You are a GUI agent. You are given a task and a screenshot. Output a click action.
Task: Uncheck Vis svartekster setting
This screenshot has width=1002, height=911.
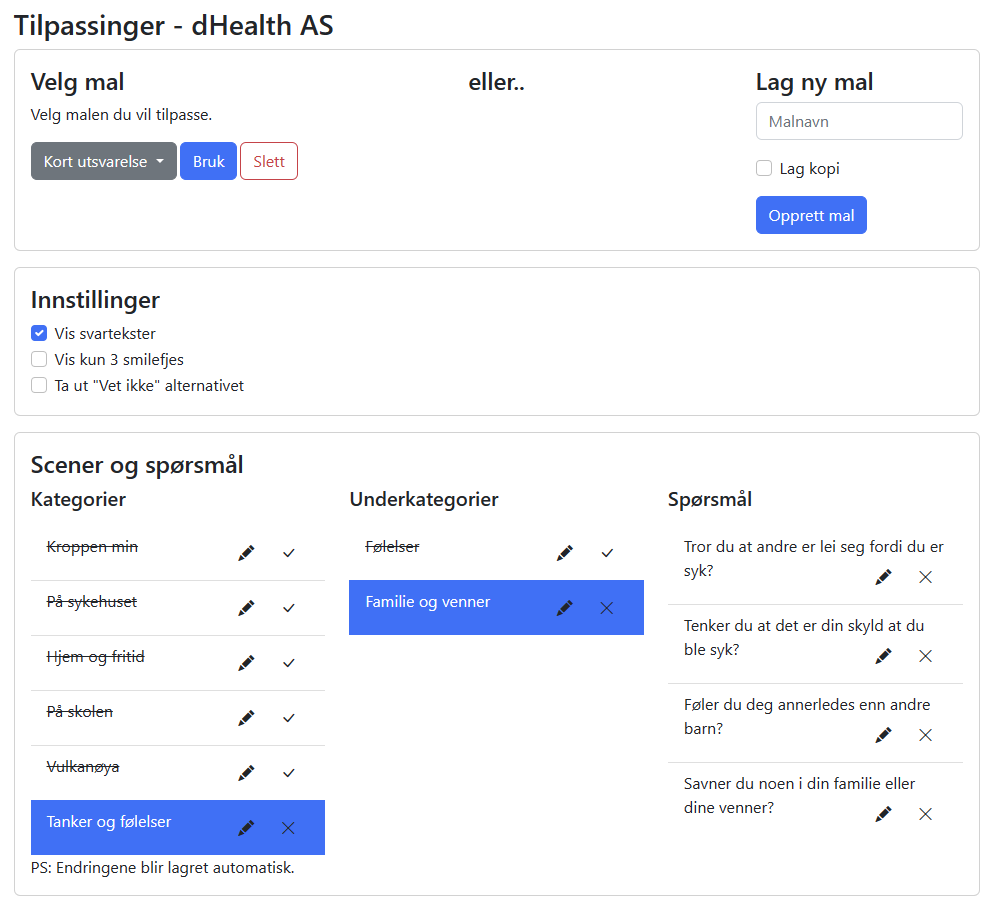(39, 334)
